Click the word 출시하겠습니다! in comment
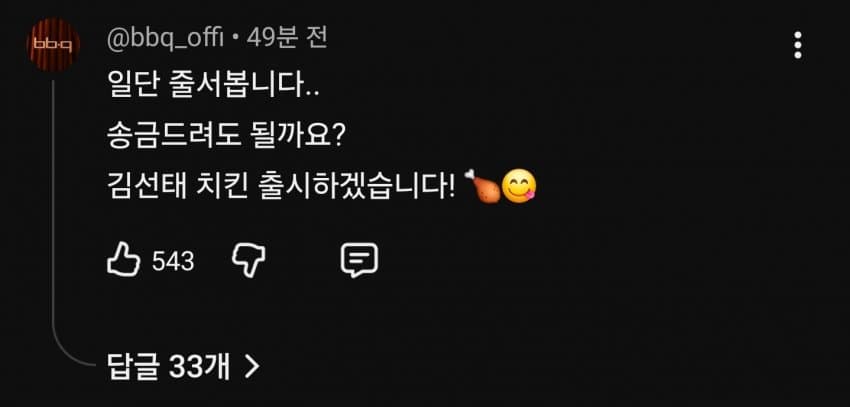Image resolution: width=850 pixels, height=407 pixels. coord(357,187)
